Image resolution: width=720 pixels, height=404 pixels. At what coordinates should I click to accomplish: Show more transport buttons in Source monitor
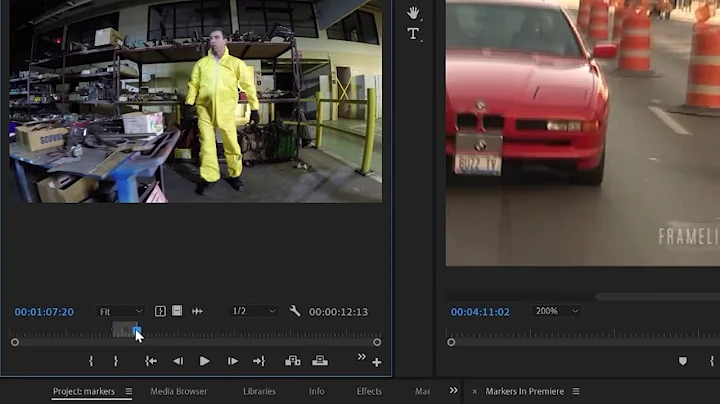tap(362, 357)
